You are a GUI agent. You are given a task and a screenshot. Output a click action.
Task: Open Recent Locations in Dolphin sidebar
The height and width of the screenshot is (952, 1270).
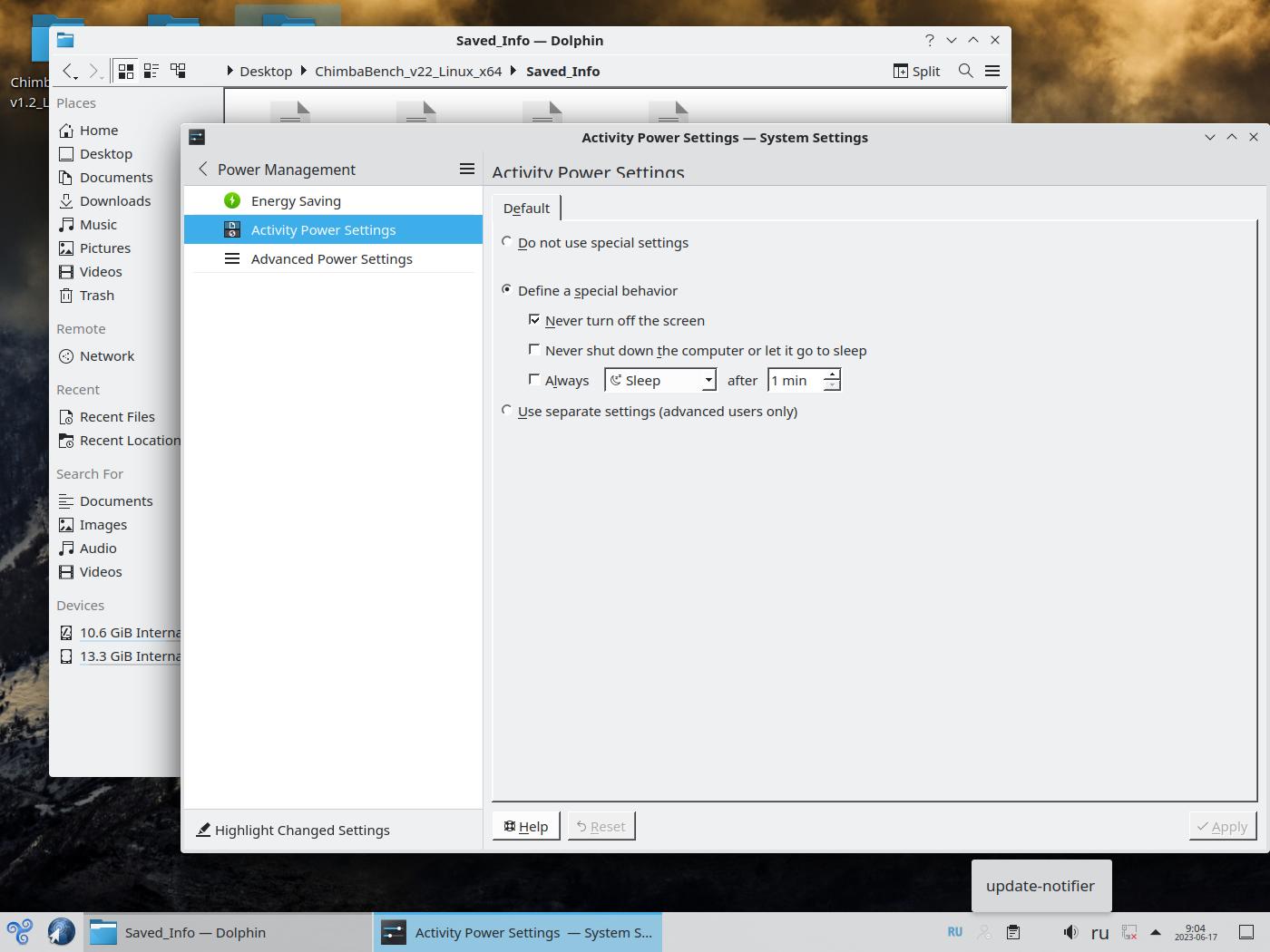(119, 440)
